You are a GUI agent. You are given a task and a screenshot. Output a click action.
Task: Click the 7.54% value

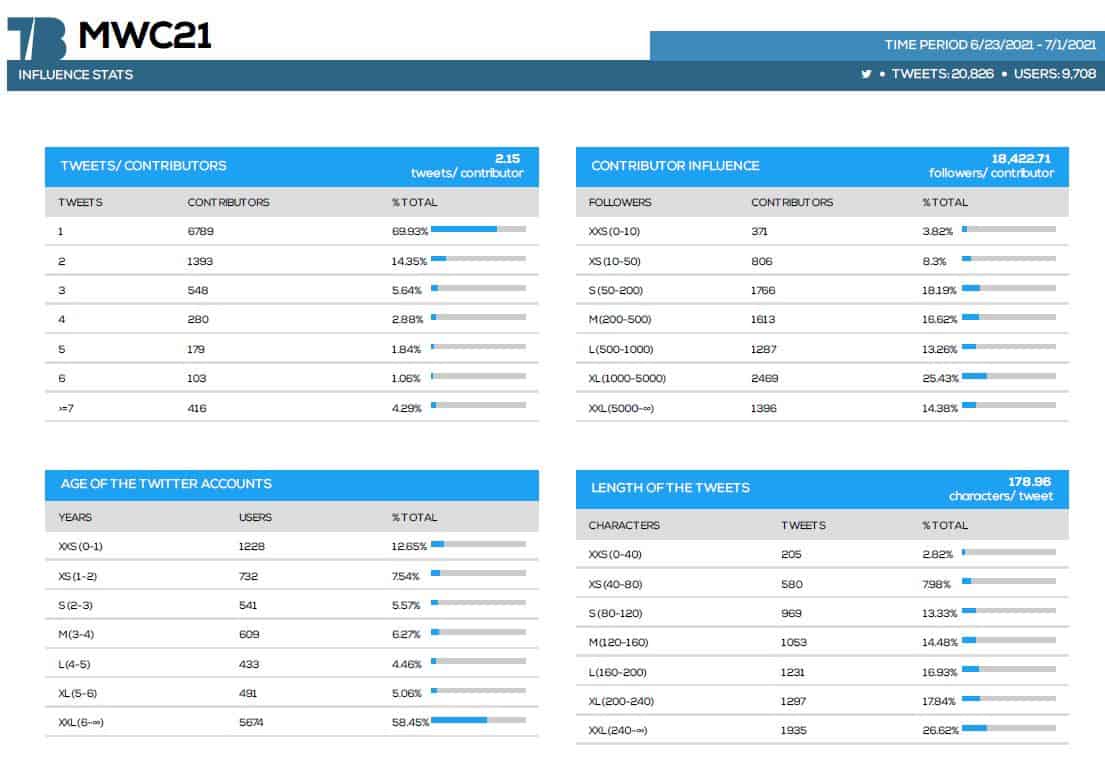point(405,576)
